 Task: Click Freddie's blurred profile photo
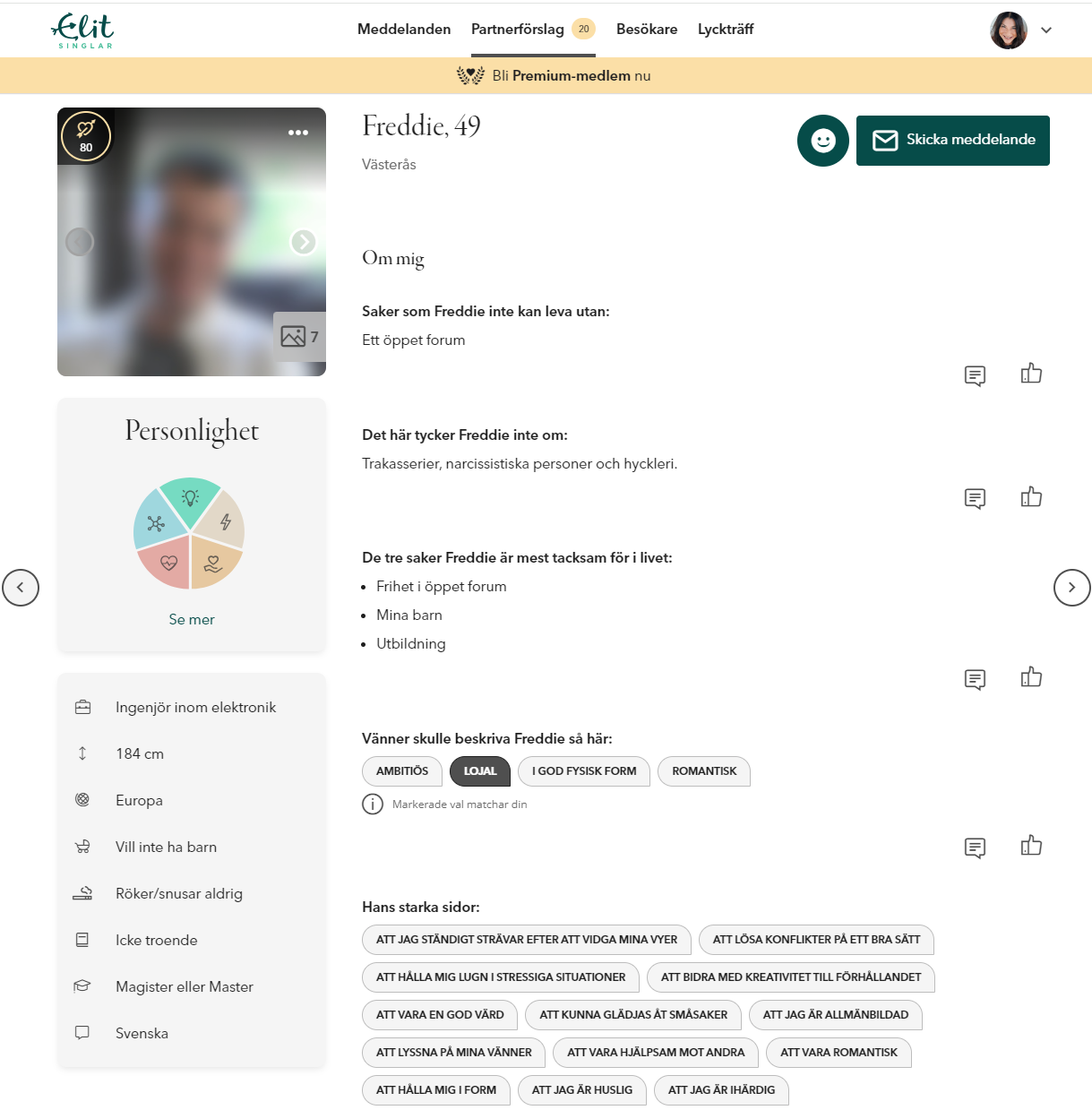click(x=192, y=242)
